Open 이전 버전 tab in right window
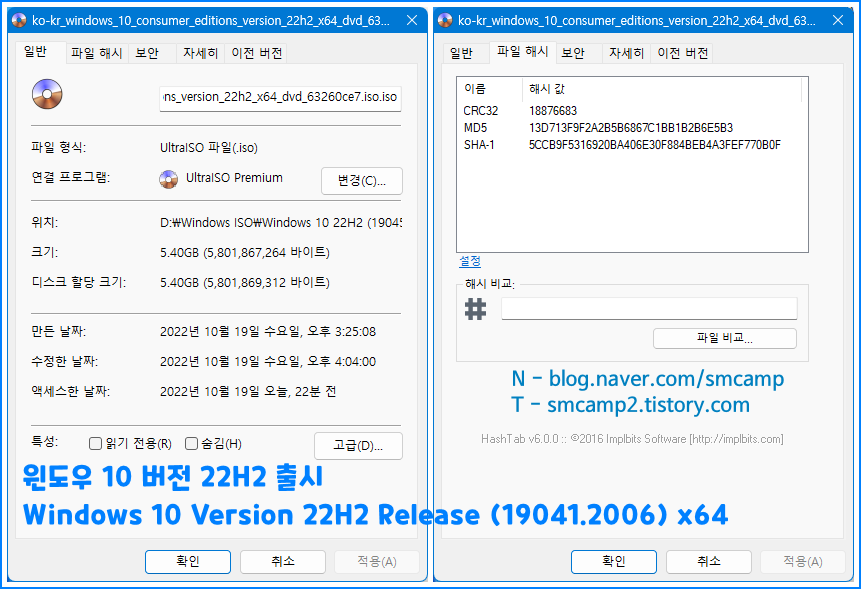This screenshot has height=589, width=861. (683, 53)
